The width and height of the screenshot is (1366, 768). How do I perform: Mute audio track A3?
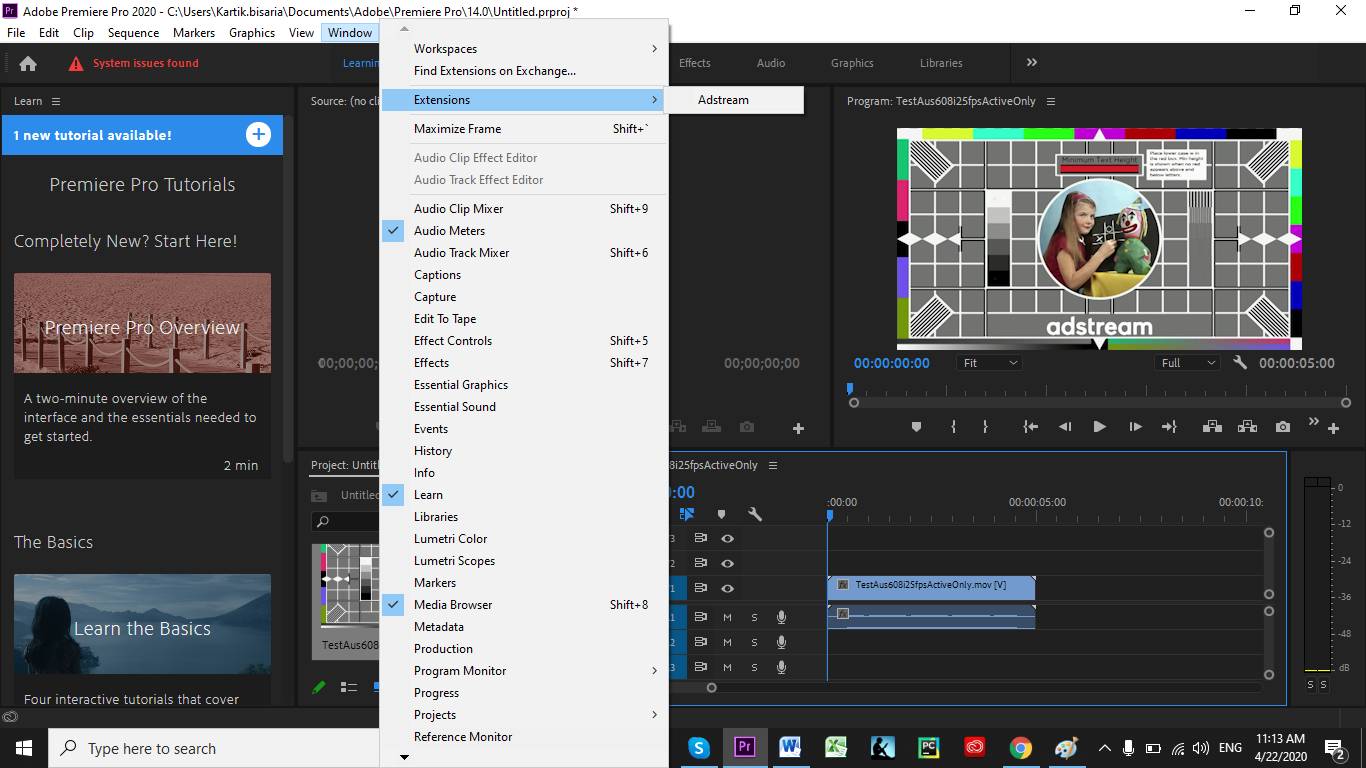727,667
